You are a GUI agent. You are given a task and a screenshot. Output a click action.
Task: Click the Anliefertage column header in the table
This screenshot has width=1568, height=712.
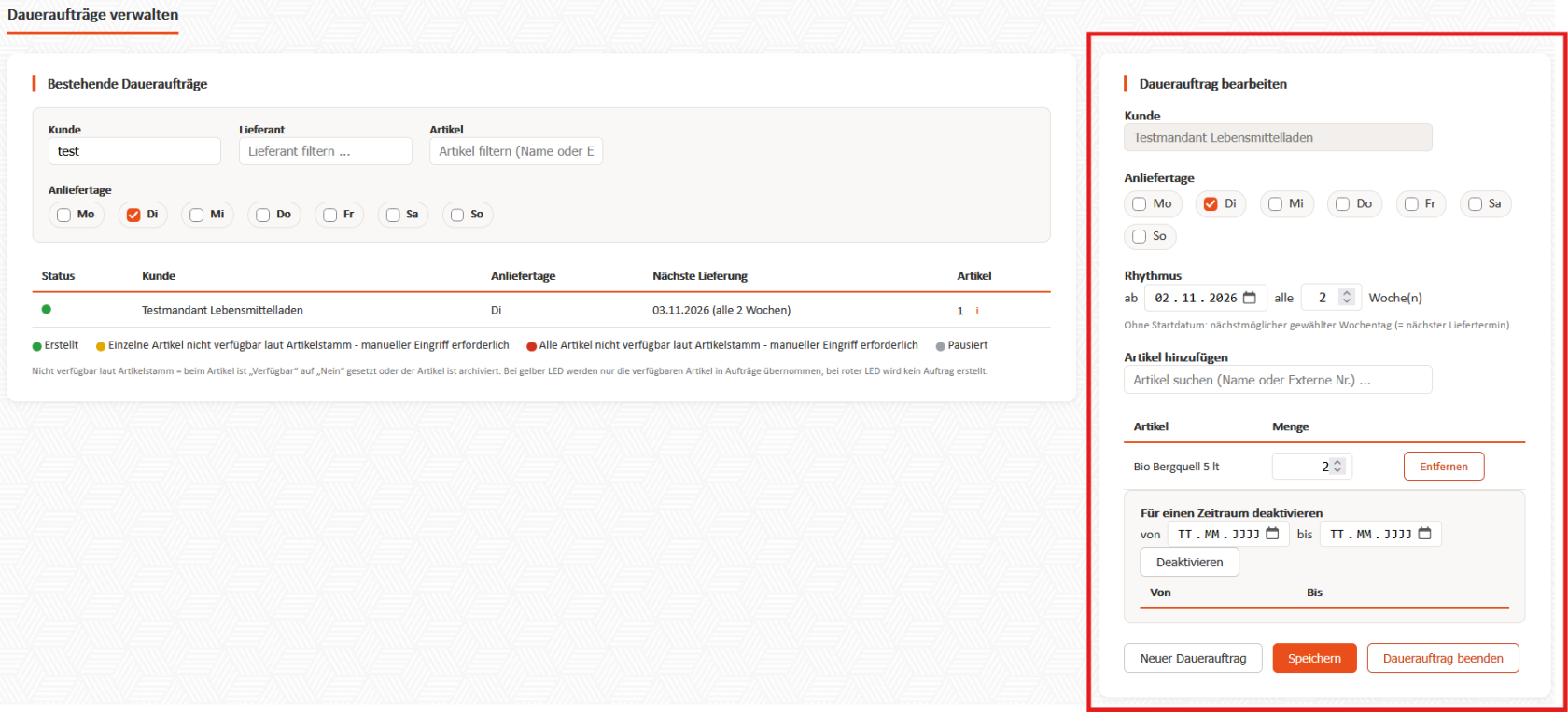(523, 276)
